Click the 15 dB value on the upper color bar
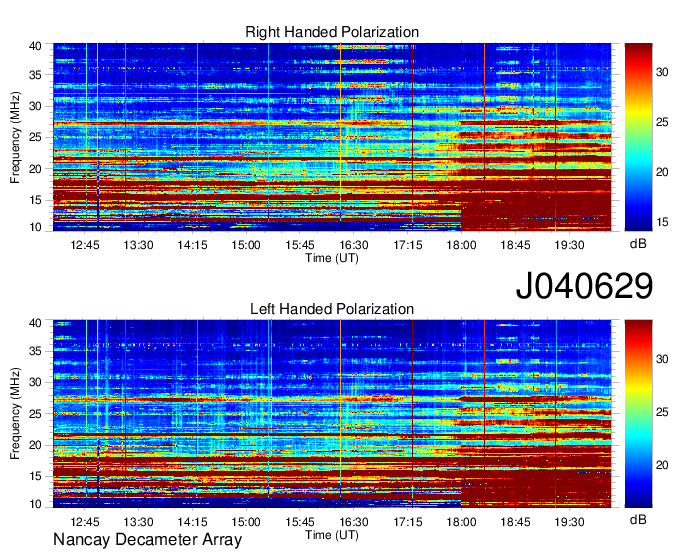680x552 pixels. (662, 222)
